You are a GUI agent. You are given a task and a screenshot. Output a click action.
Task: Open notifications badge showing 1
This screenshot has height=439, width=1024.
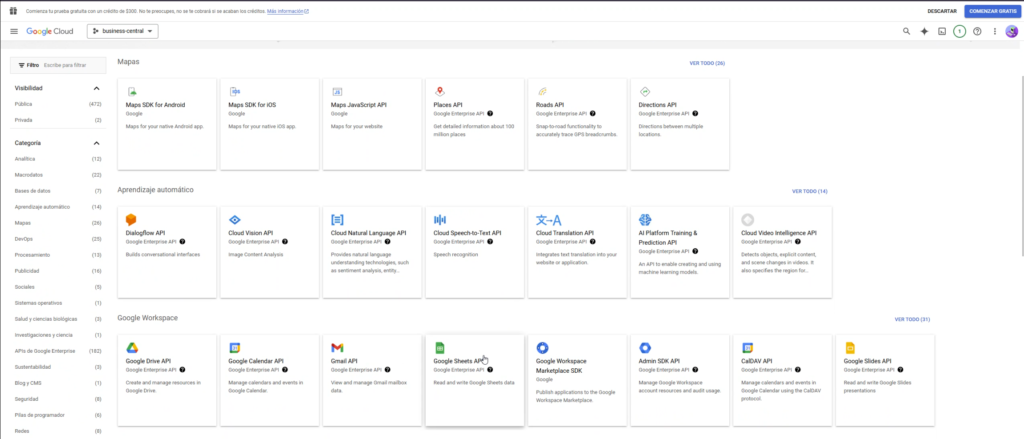point(959,31)
